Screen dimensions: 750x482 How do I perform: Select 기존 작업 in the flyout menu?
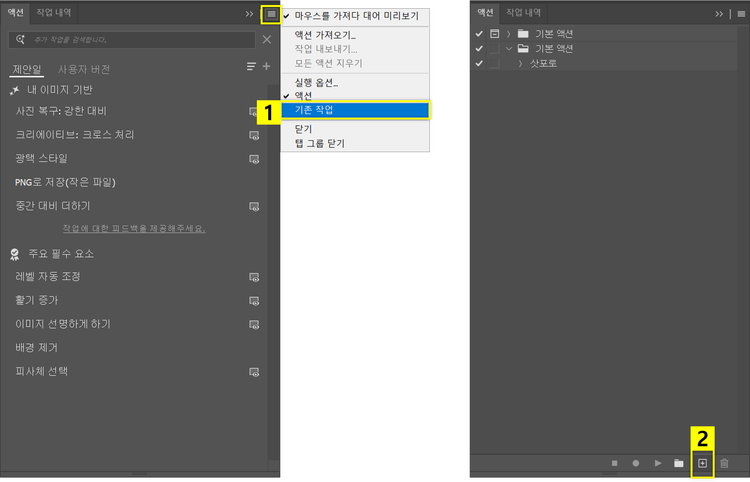click(355, 110)
